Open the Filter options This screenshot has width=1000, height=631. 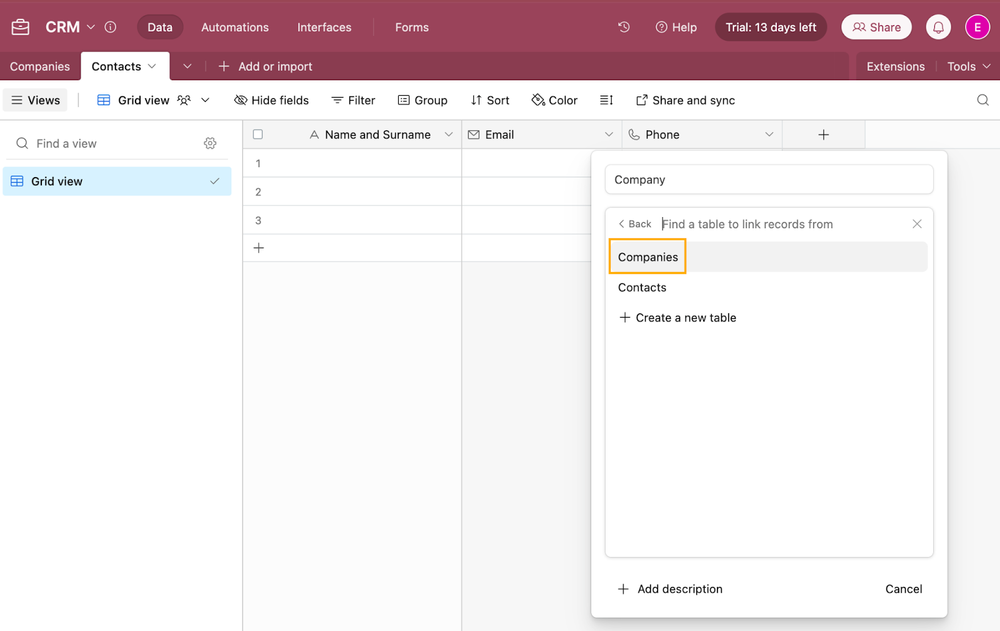coord(353,100)
